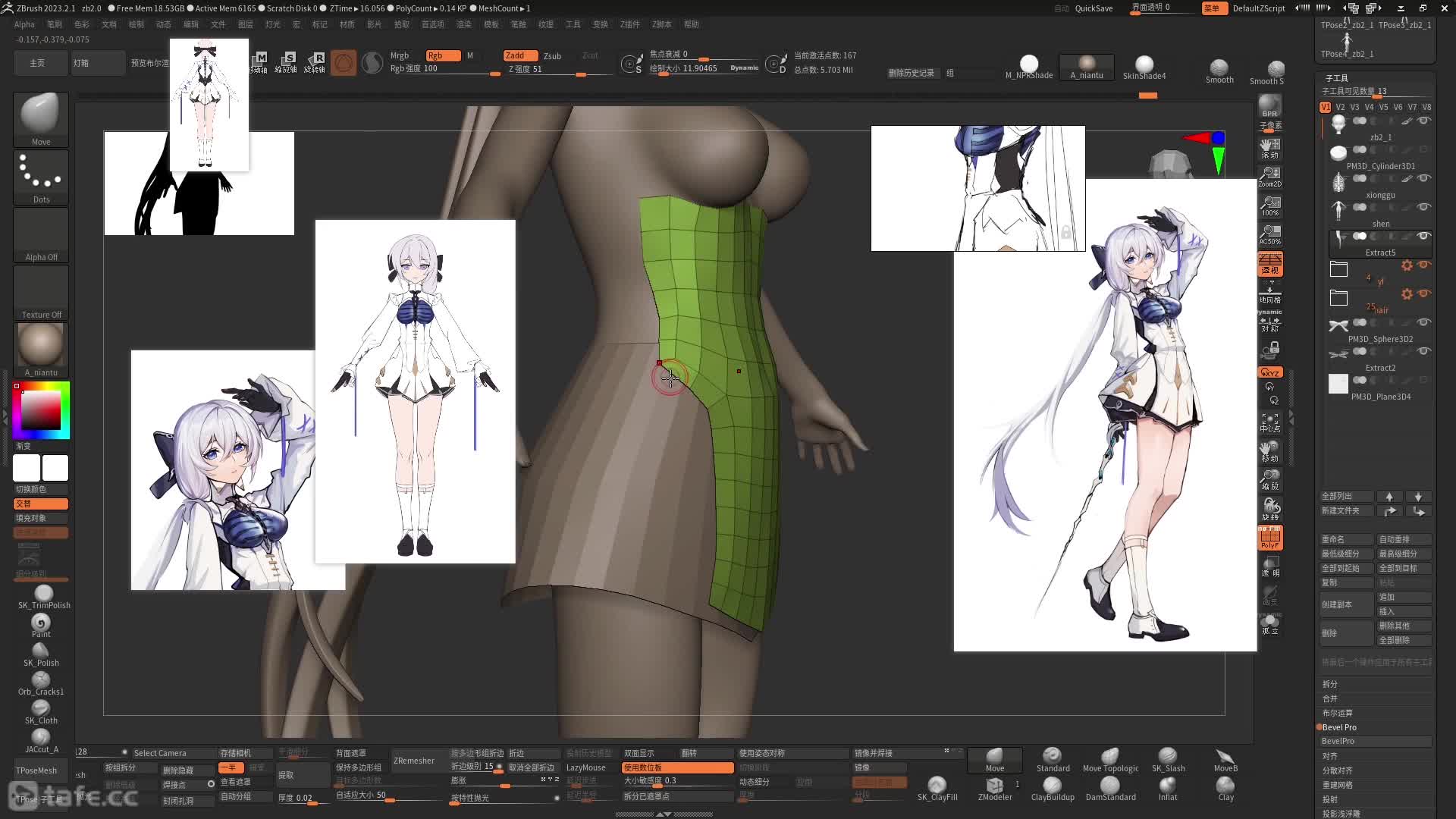
Task: Toggle transparency (透明) icon
Action: [x=1270, y=566]
